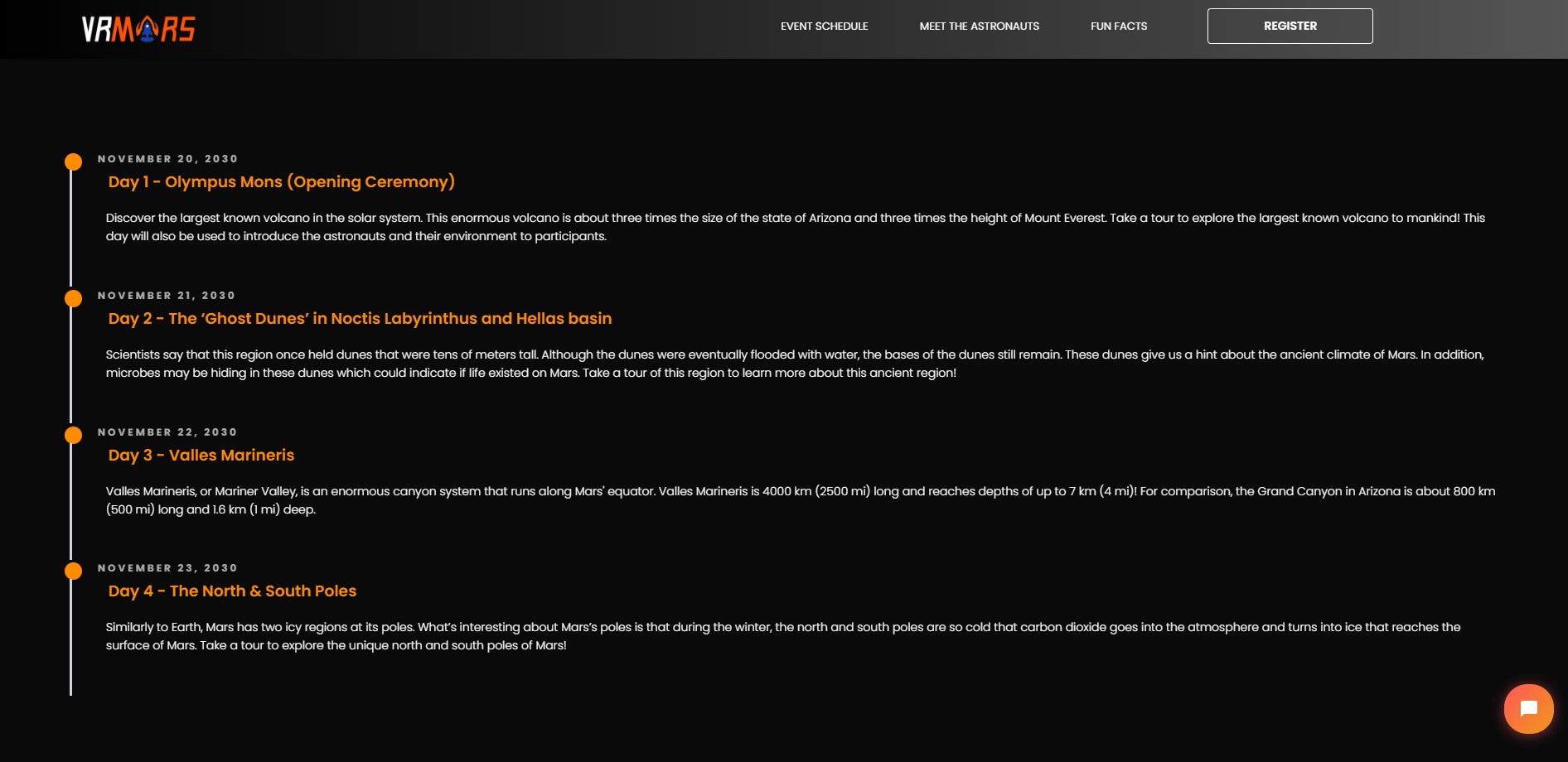This screenshot has width=1568, height=762.
Task: Click the VRMARS logo
Action: pos(138,29)
